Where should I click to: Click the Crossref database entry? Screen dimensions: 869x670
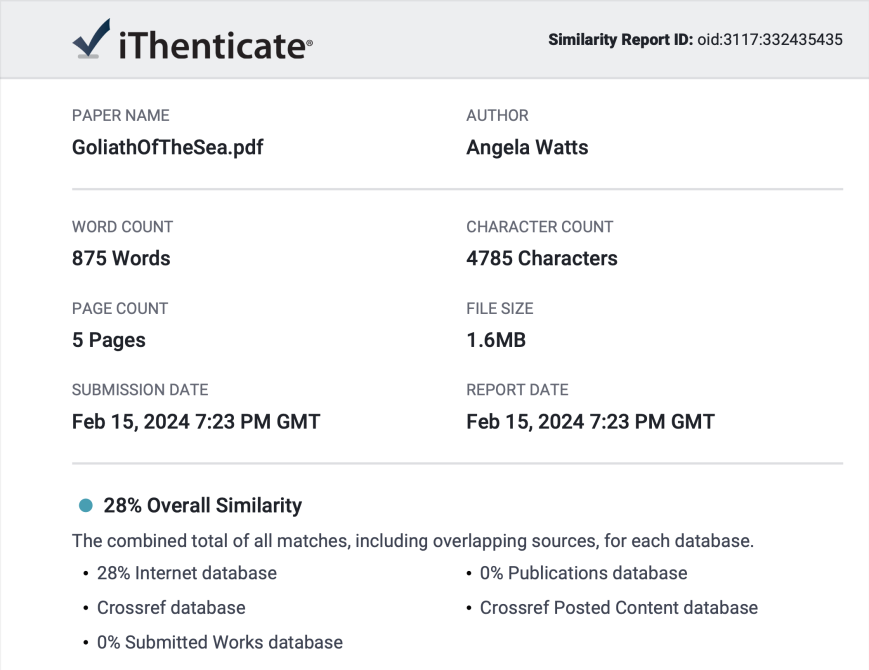coord(171,607)
